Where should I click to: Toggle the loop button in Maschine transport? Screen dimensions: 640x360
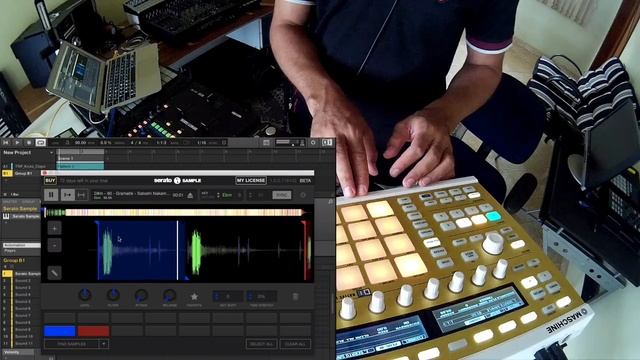pyautogui.click(x=40, y=142)
